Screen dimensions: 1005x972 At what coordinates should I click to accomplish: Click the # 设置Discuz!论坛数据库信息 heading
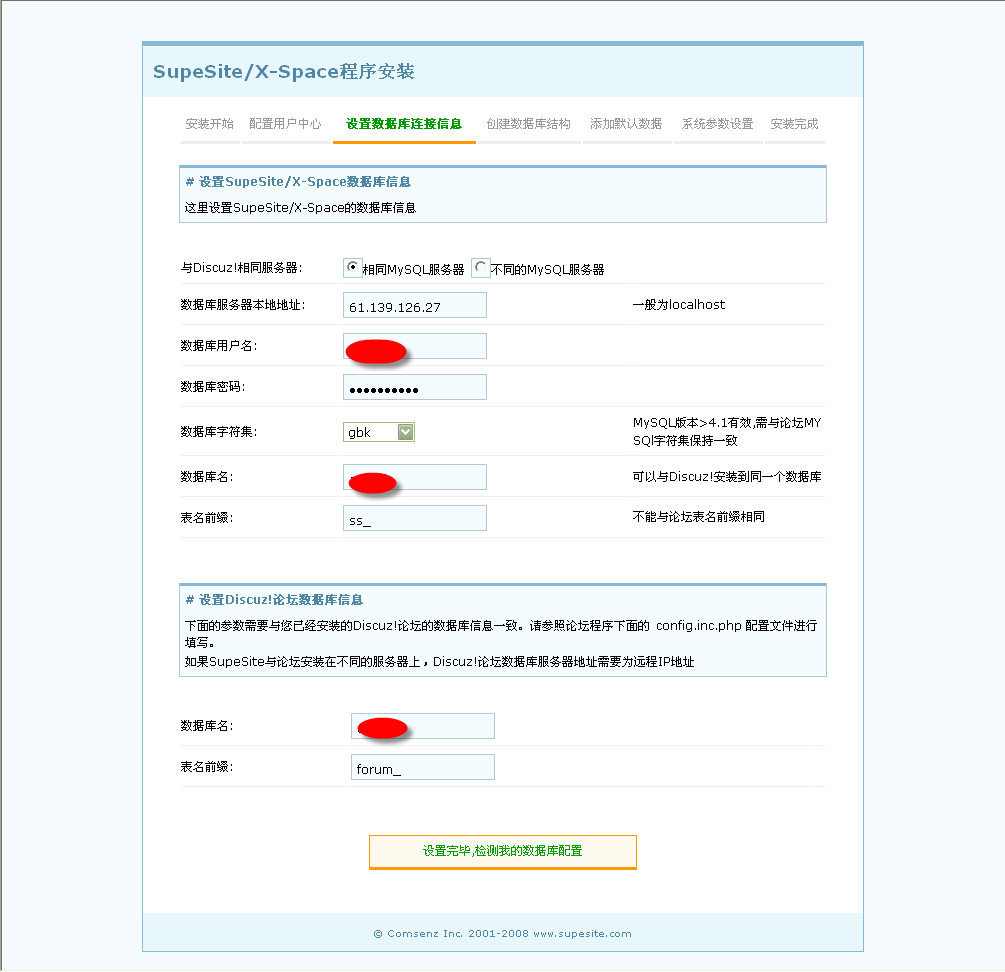coord(274,600)
